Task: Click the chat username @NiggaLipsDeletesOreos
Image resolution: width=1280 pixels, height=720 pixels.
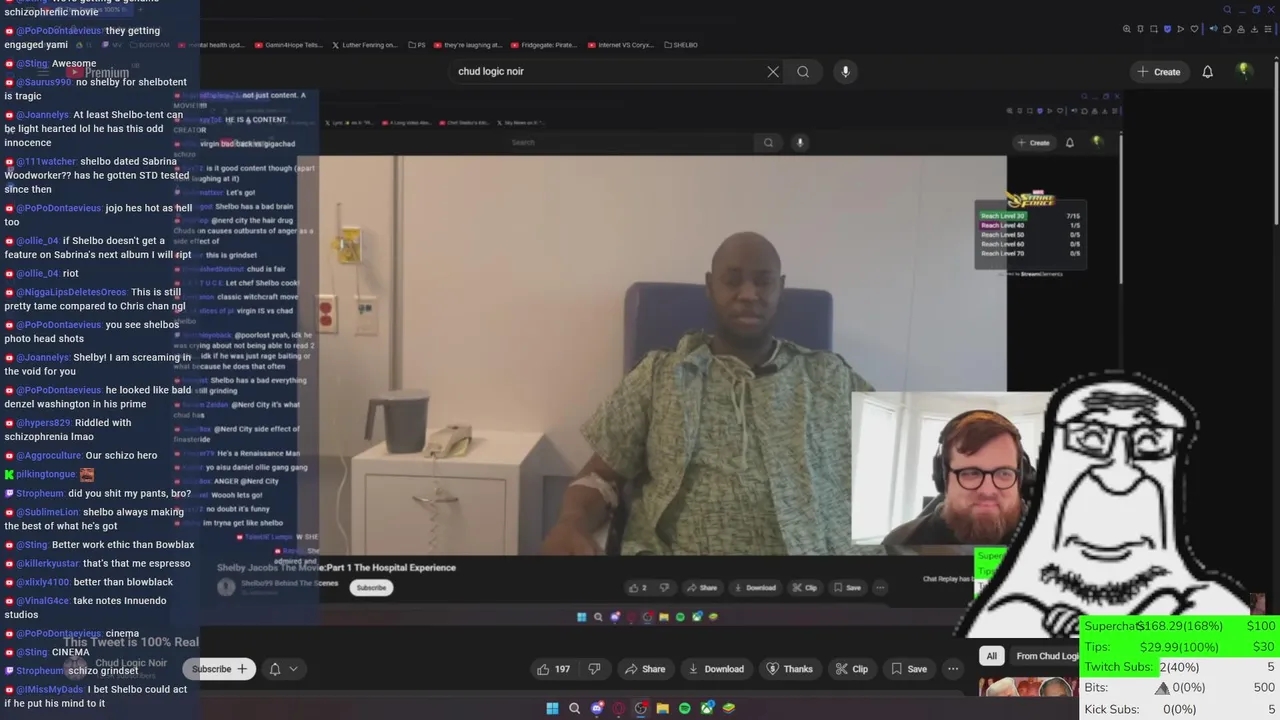Action: (71, 292)
